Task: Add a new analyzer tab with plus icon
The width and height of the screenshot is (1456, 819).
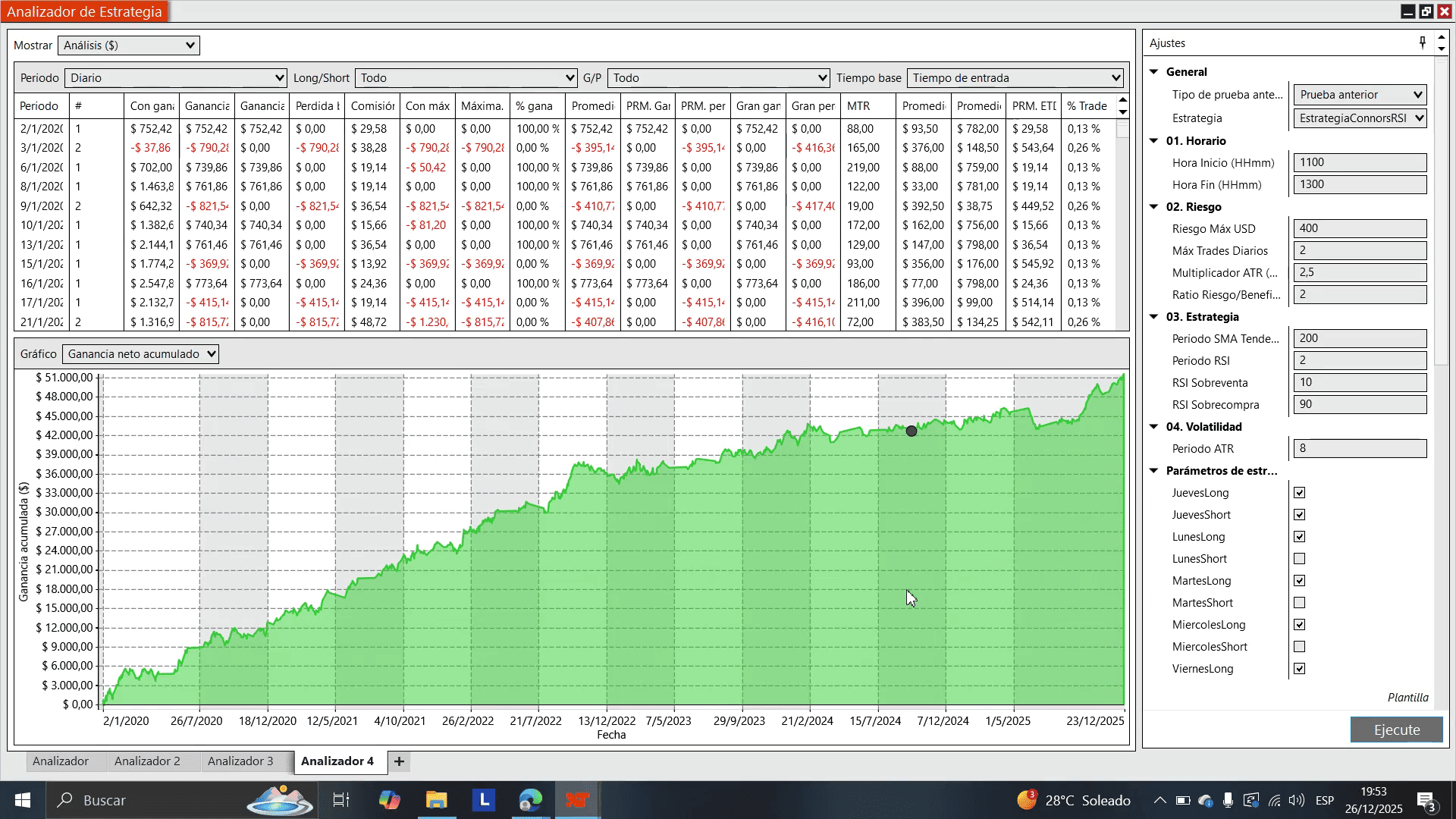Action: (399, 761)
